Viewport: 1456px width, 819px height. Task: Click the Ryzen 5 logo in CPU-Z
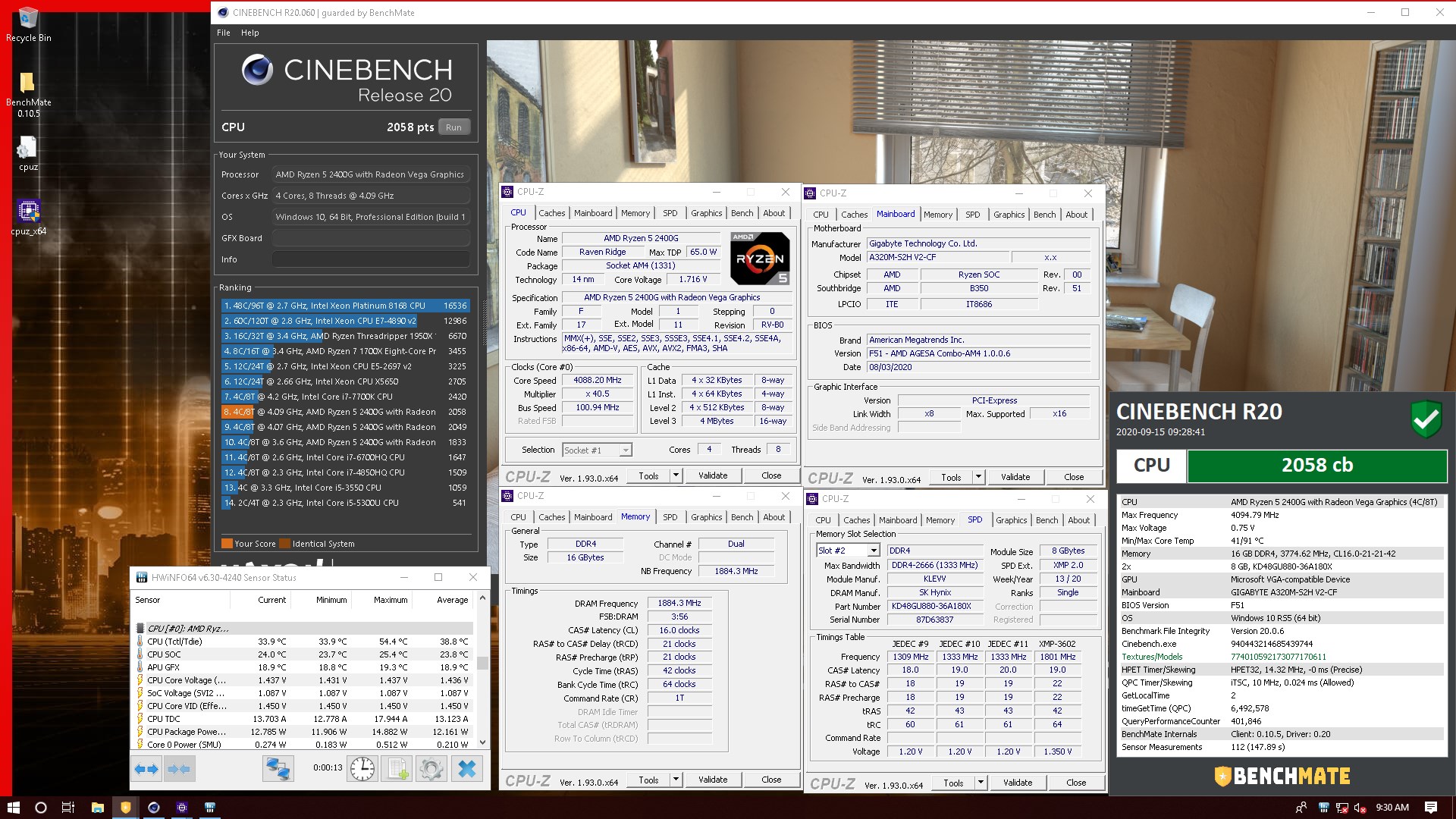click(760, 258)
